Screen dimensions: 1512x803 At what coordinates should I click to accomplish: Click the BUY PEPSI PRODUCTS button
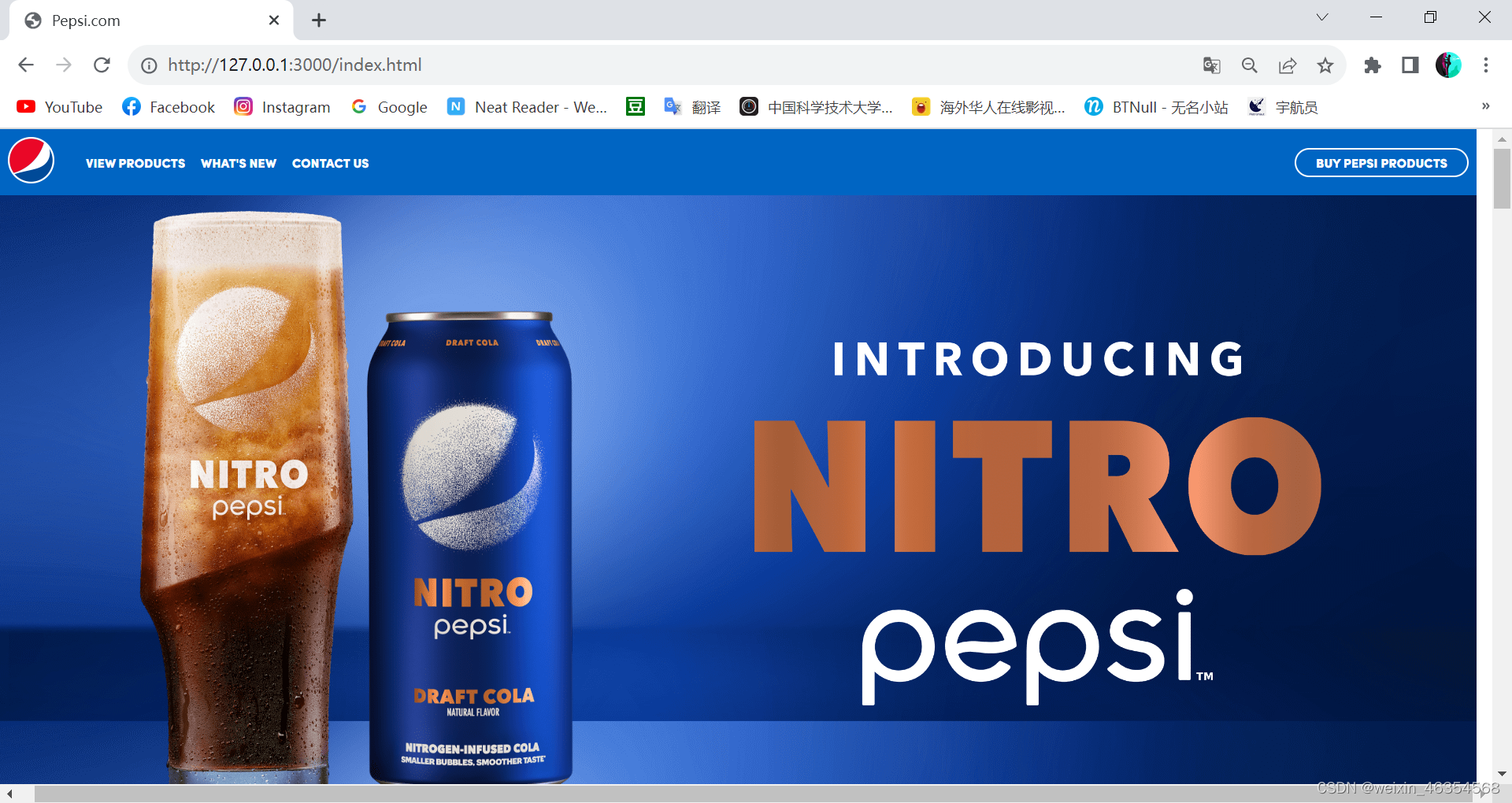(1381, 163)
